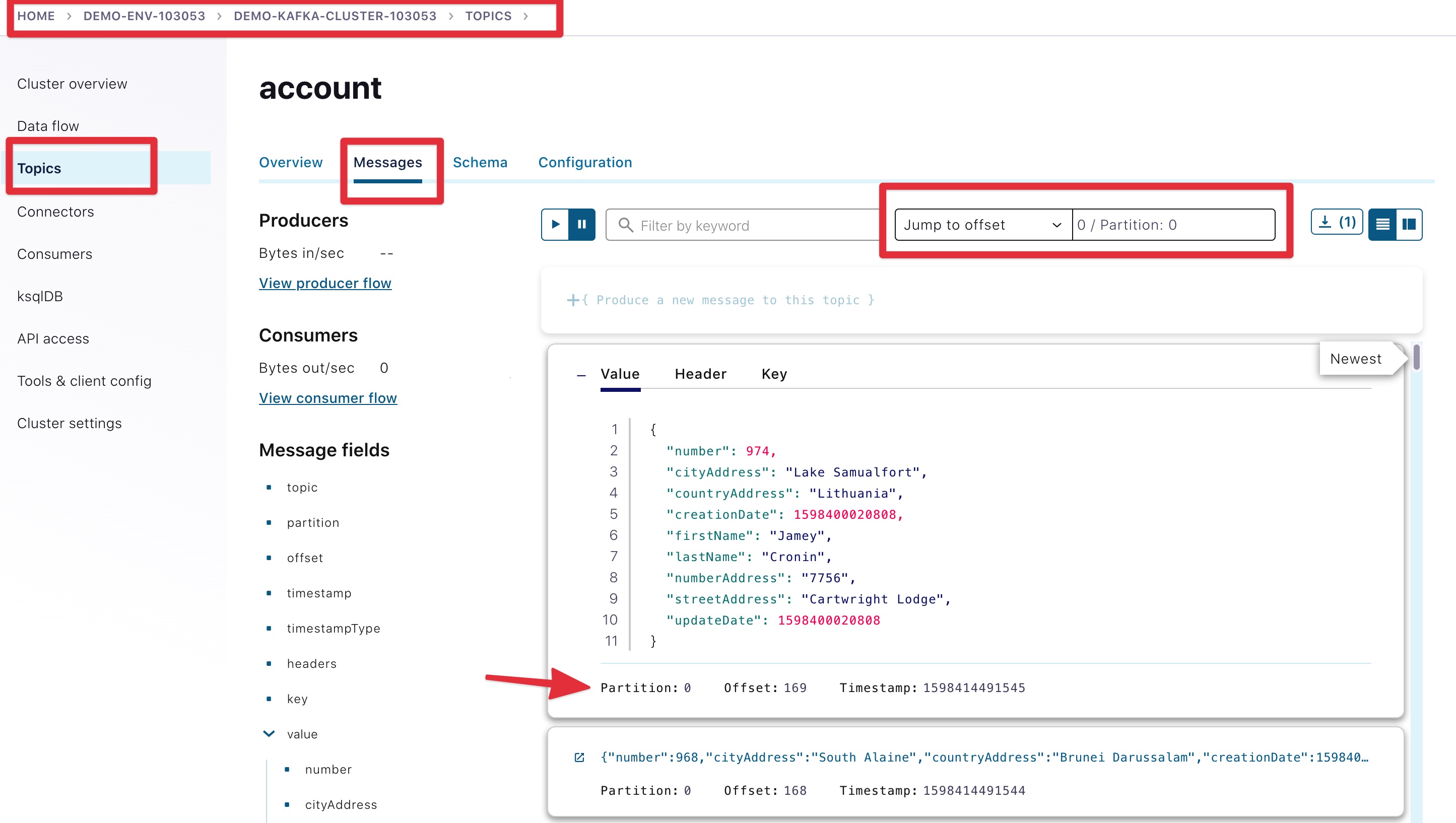Click View consumer flow link
Viewport: 1456px width, 823px height.
point(328,398)
